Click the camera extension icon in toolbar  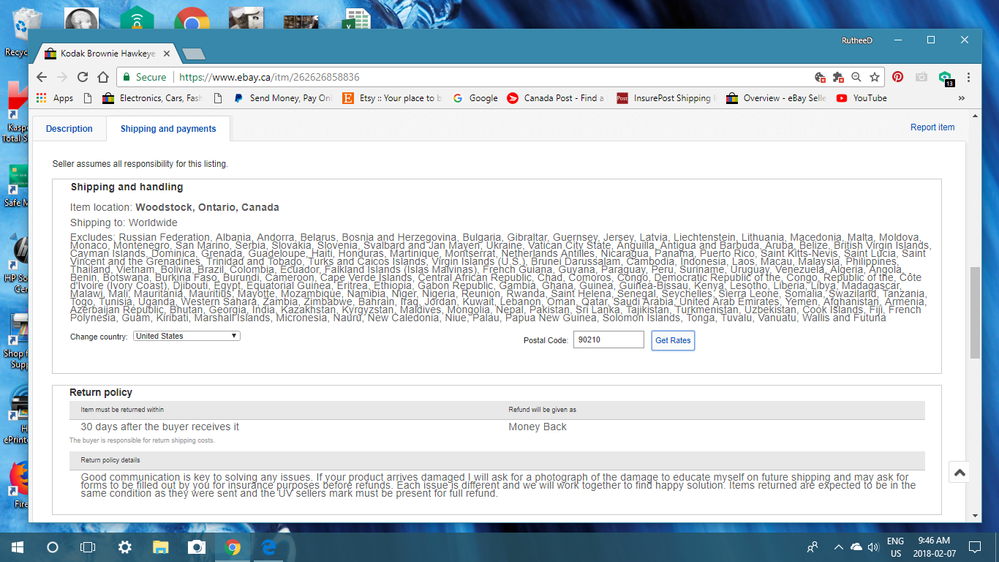[921, 77]
